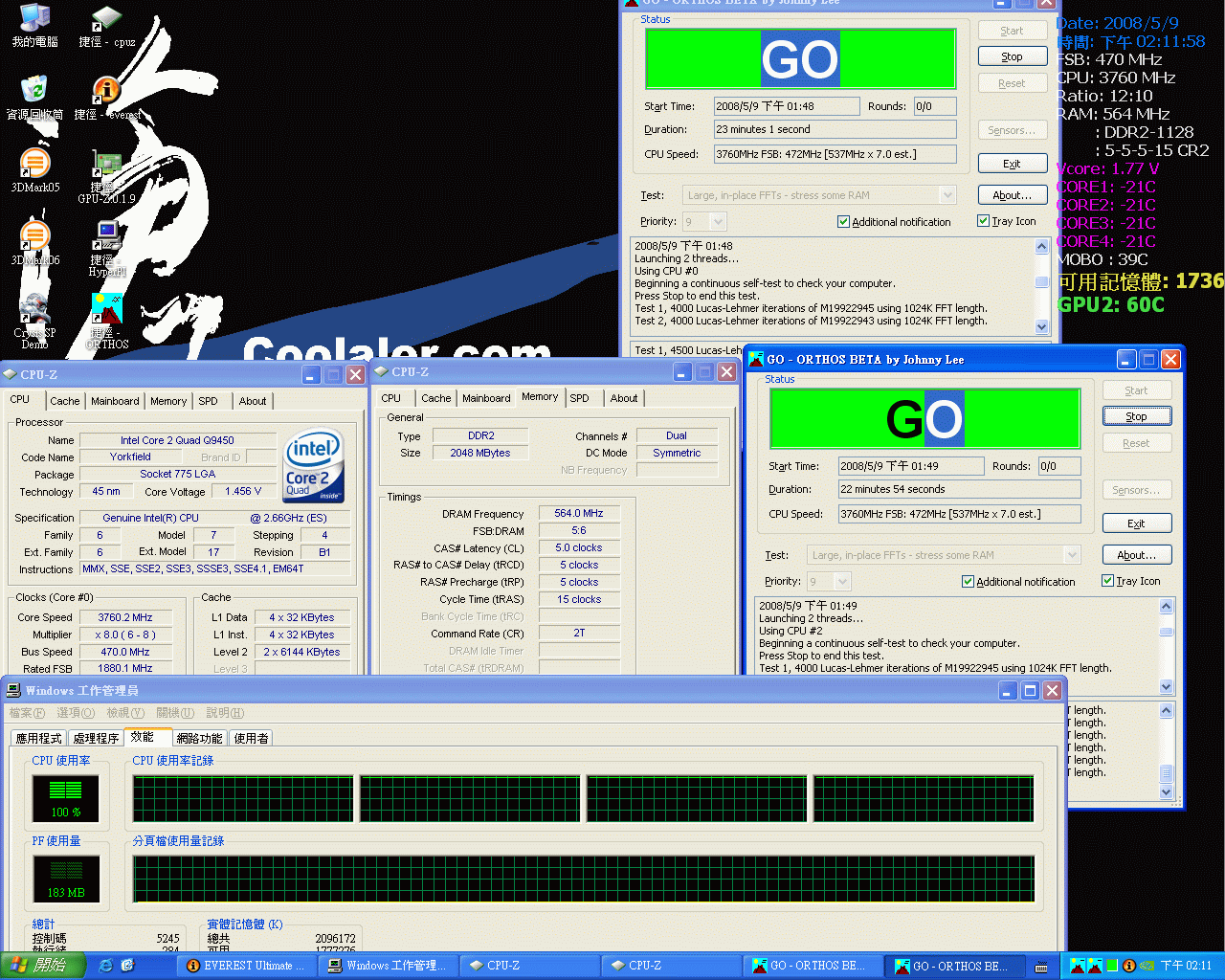Switch to EVEREST Ultimate in the taskbar
This screenshot has height=980, width=1225.
click(x=245, y=966)
